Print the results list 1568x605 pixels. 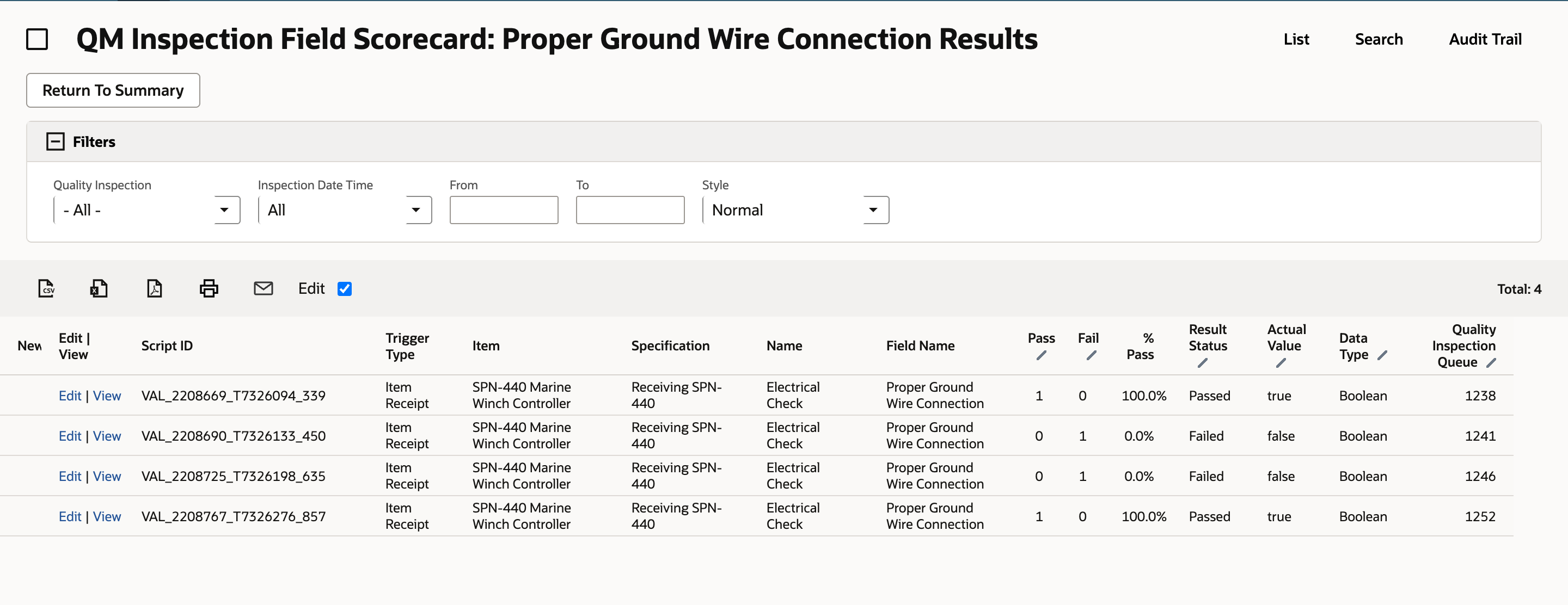(x=209, y=288)
